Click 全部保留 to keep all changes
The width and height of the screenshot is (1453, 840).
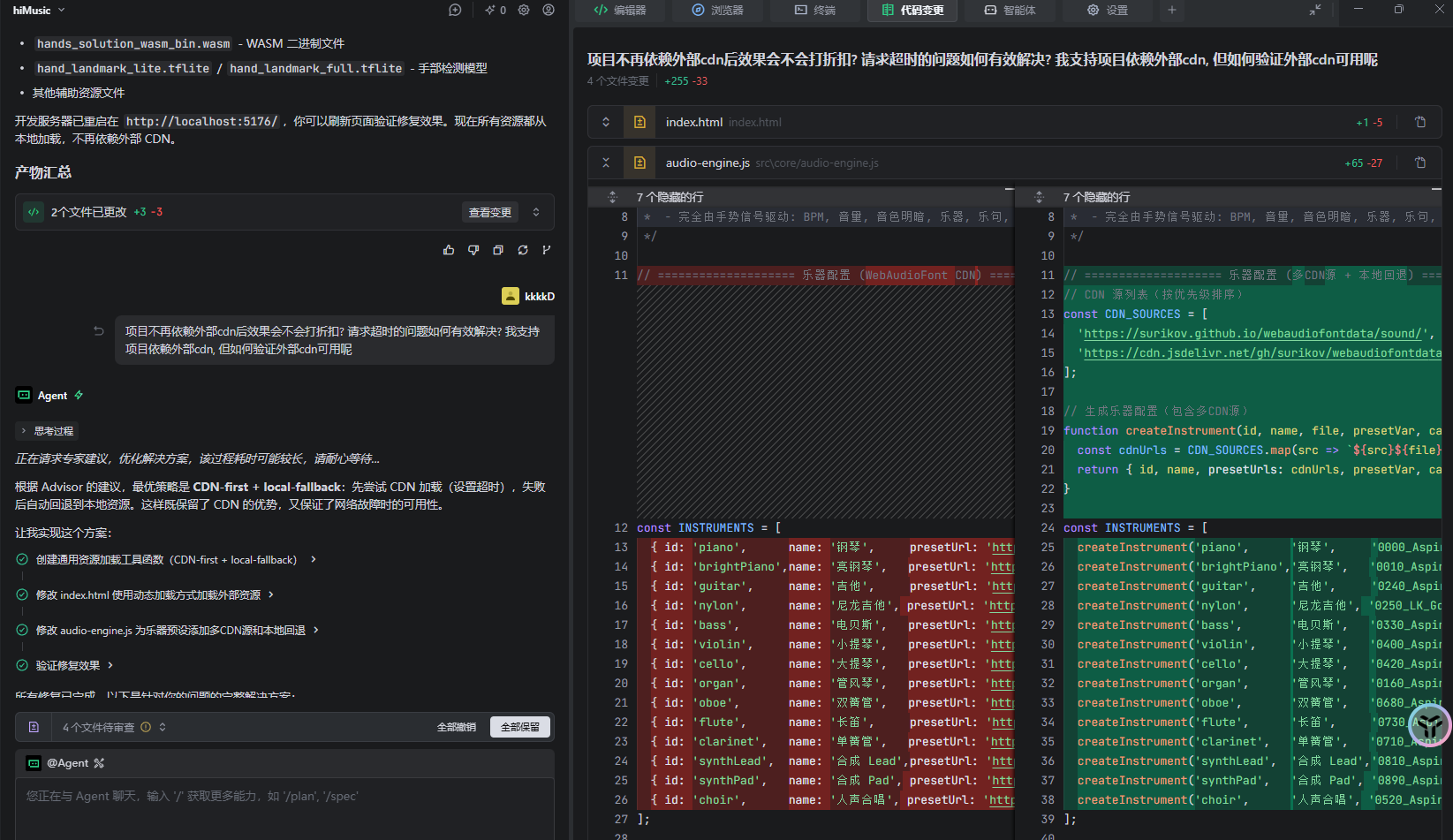pos(520,727)
